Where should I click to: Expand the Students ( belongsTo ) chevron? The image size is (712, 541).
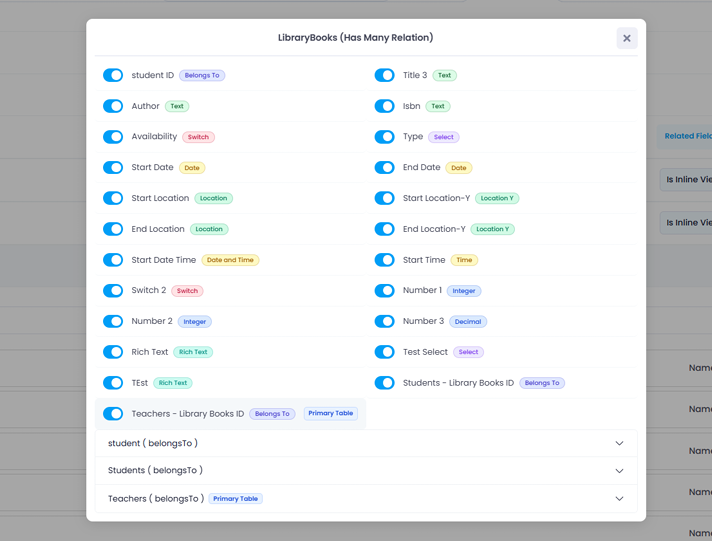619,471
